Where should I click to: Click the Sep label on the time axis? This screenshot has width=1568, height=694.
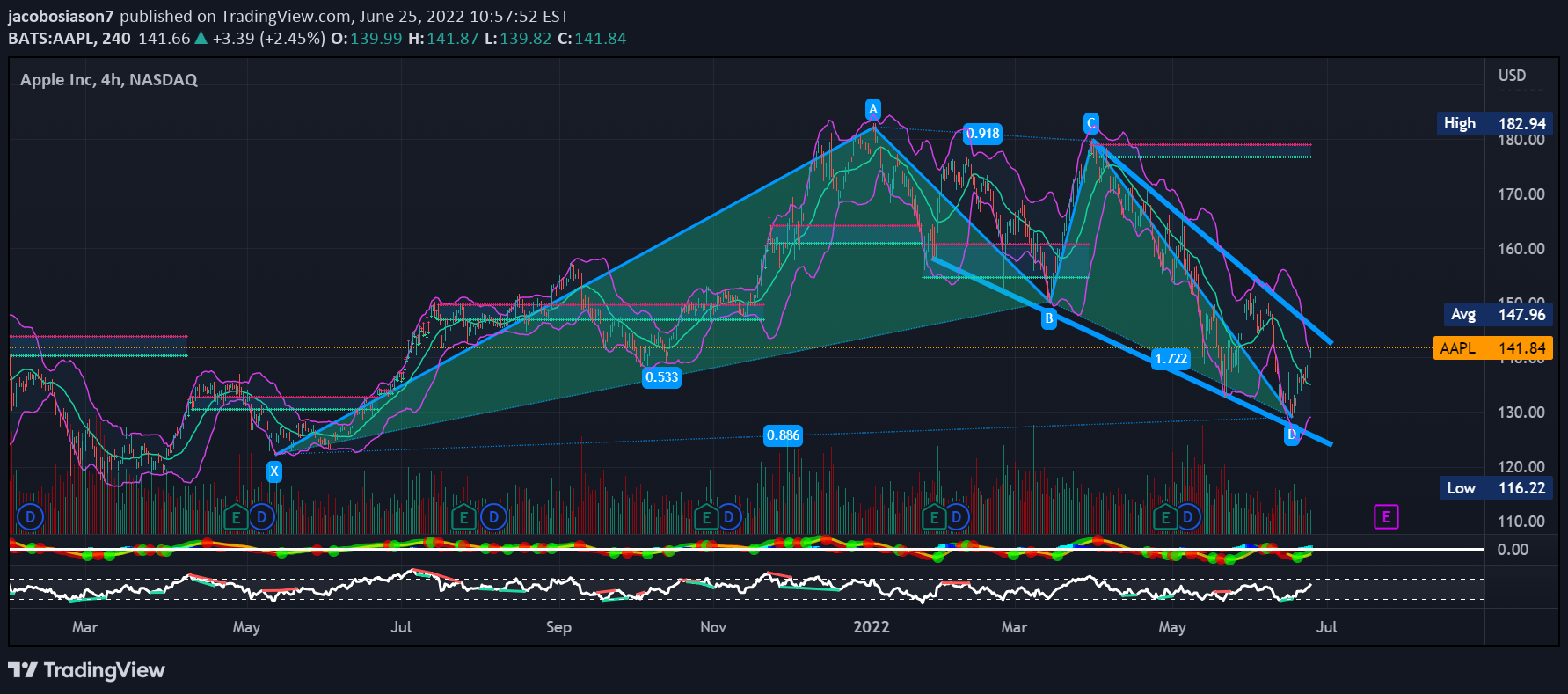[x=558, y=627]
